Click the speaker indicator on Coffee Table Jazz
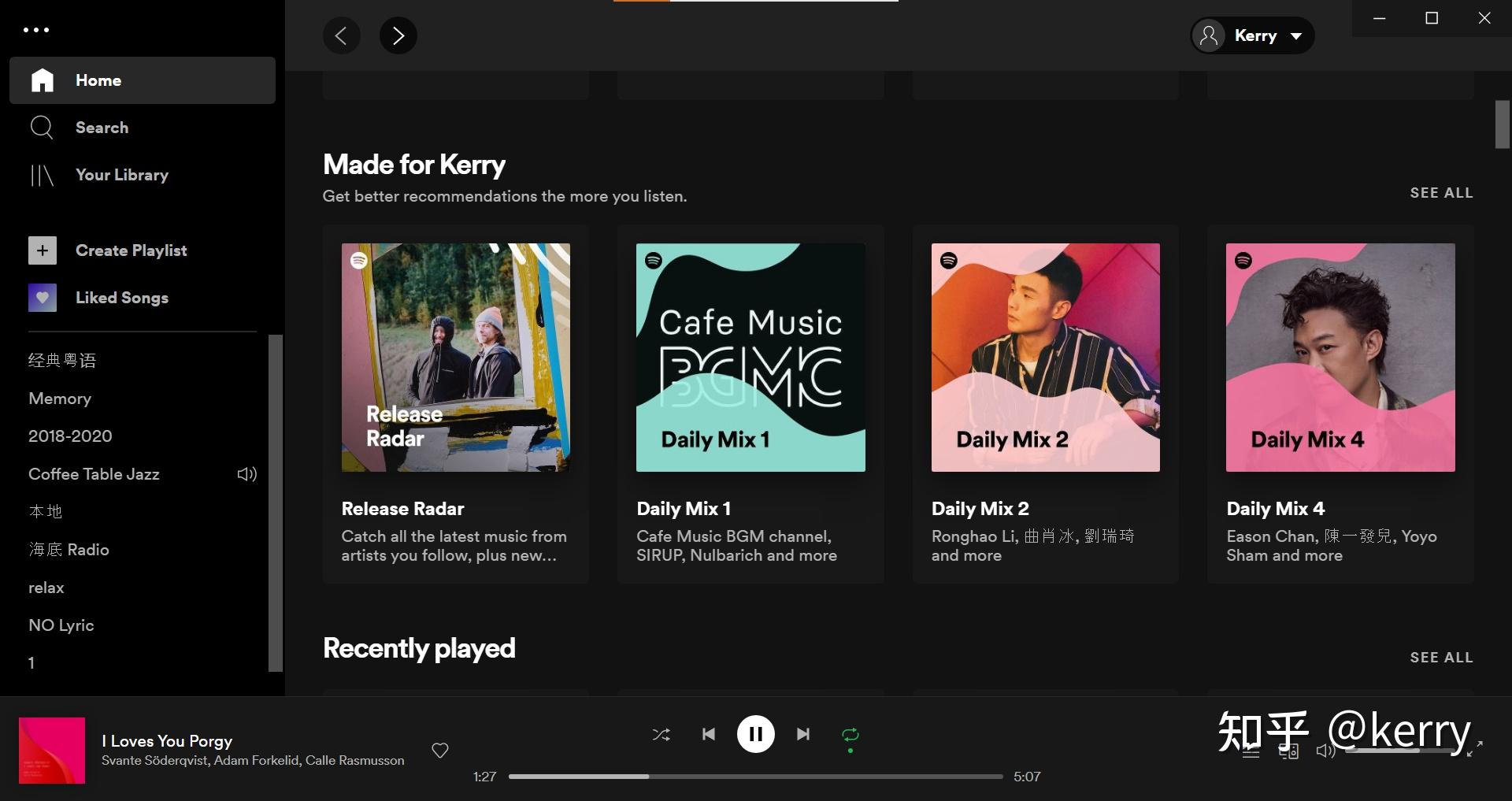 tap(246, 473)
